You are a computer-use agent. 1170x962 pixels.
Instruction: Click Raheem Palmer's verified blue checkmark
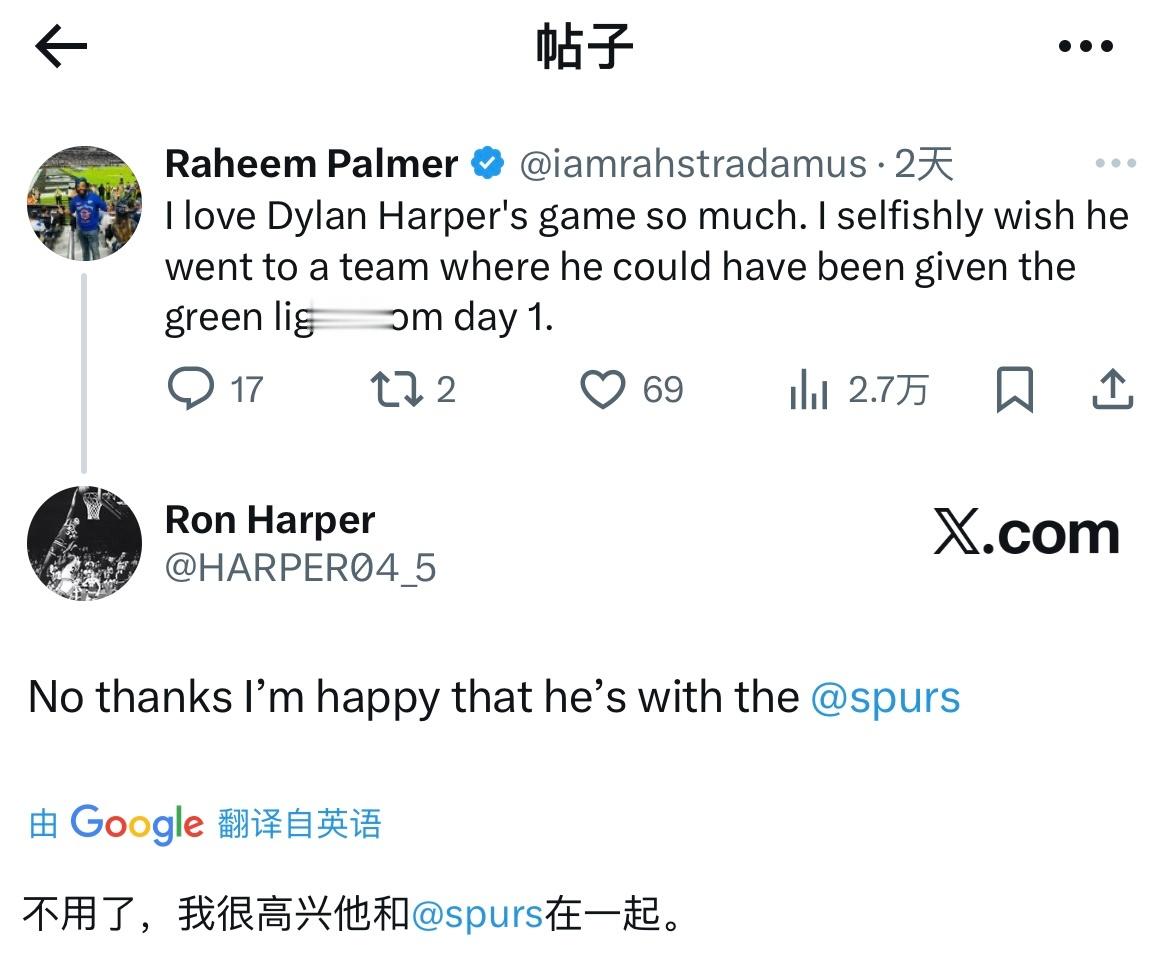pos(487,162)
